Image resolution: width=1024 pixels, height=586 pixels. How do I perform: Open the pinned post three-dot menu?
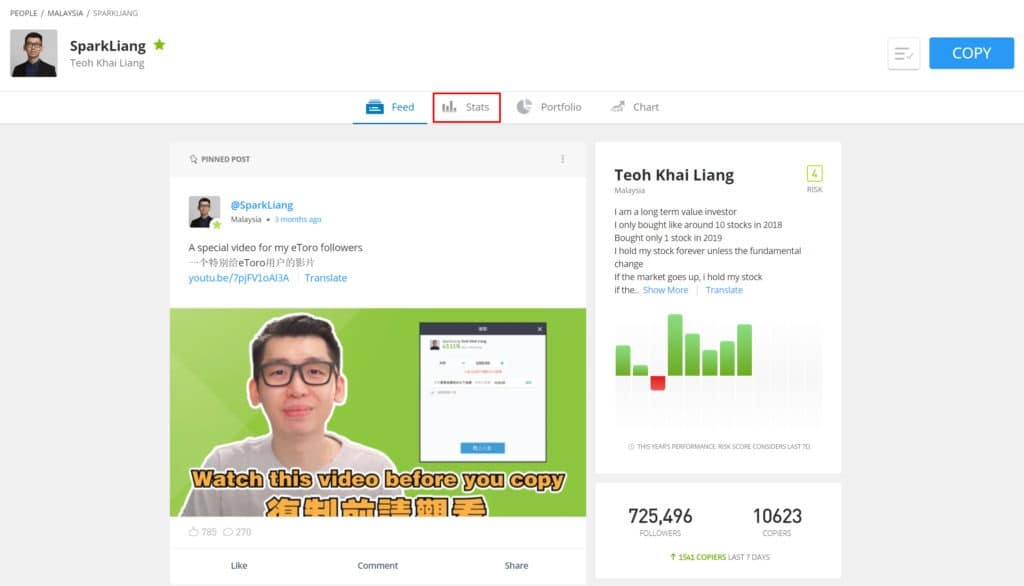[x=562, y=159]
